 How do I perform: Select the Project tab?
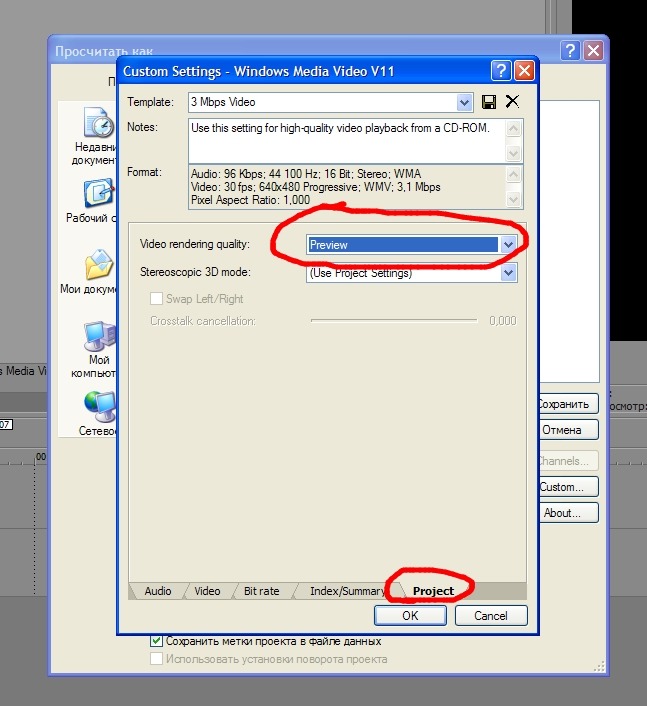433,591
